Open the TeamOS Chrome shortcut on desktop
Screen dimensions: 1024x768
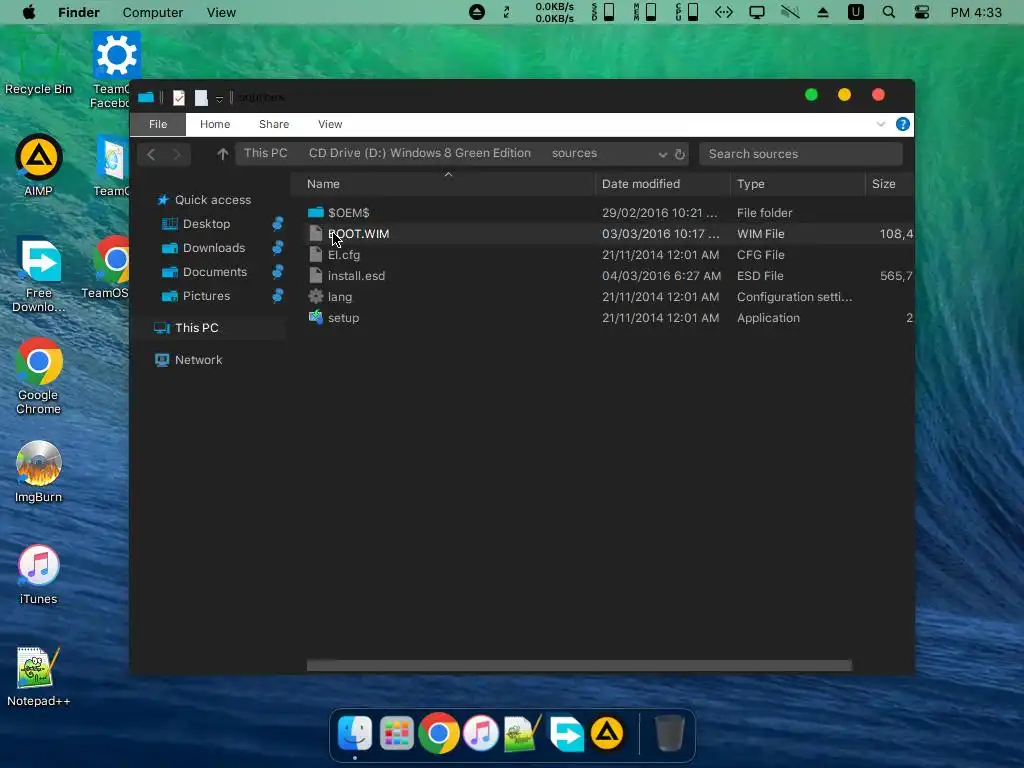[108, 267]
